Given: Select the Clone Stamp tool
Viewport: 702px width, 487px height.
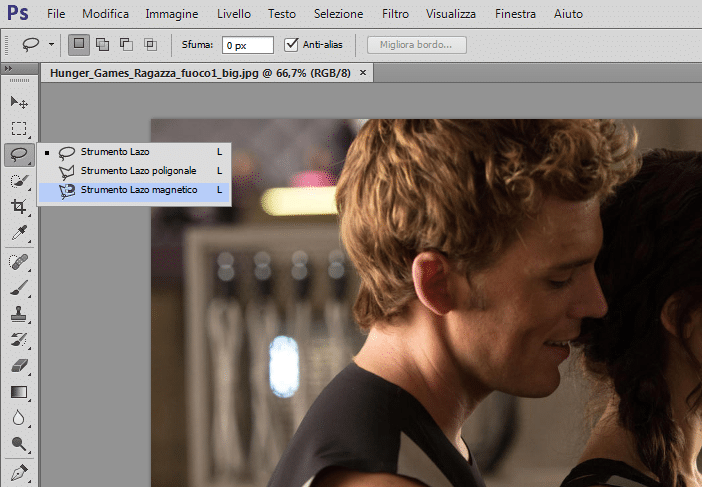Looking at the screenshot, I should pyautogui.click(x=19, y=315).
